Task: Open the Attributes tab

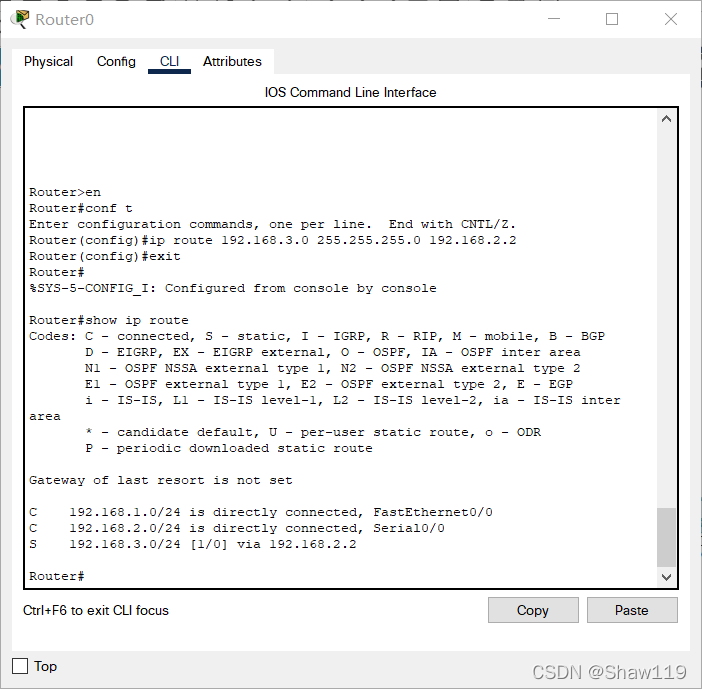Action: click(232, 61)
